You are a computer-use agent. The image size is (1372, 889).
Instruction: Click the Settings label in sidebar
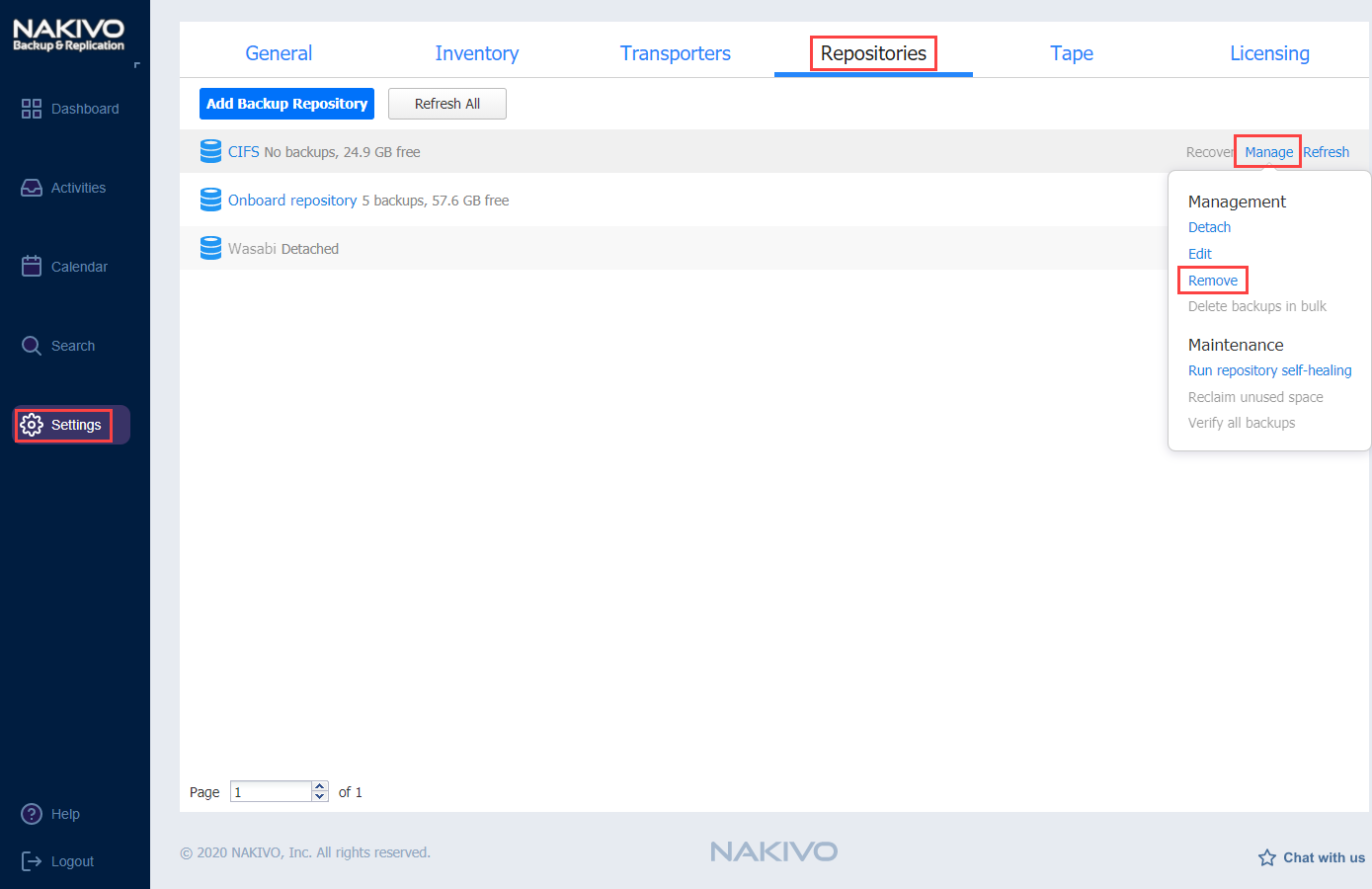coord(76,425)
